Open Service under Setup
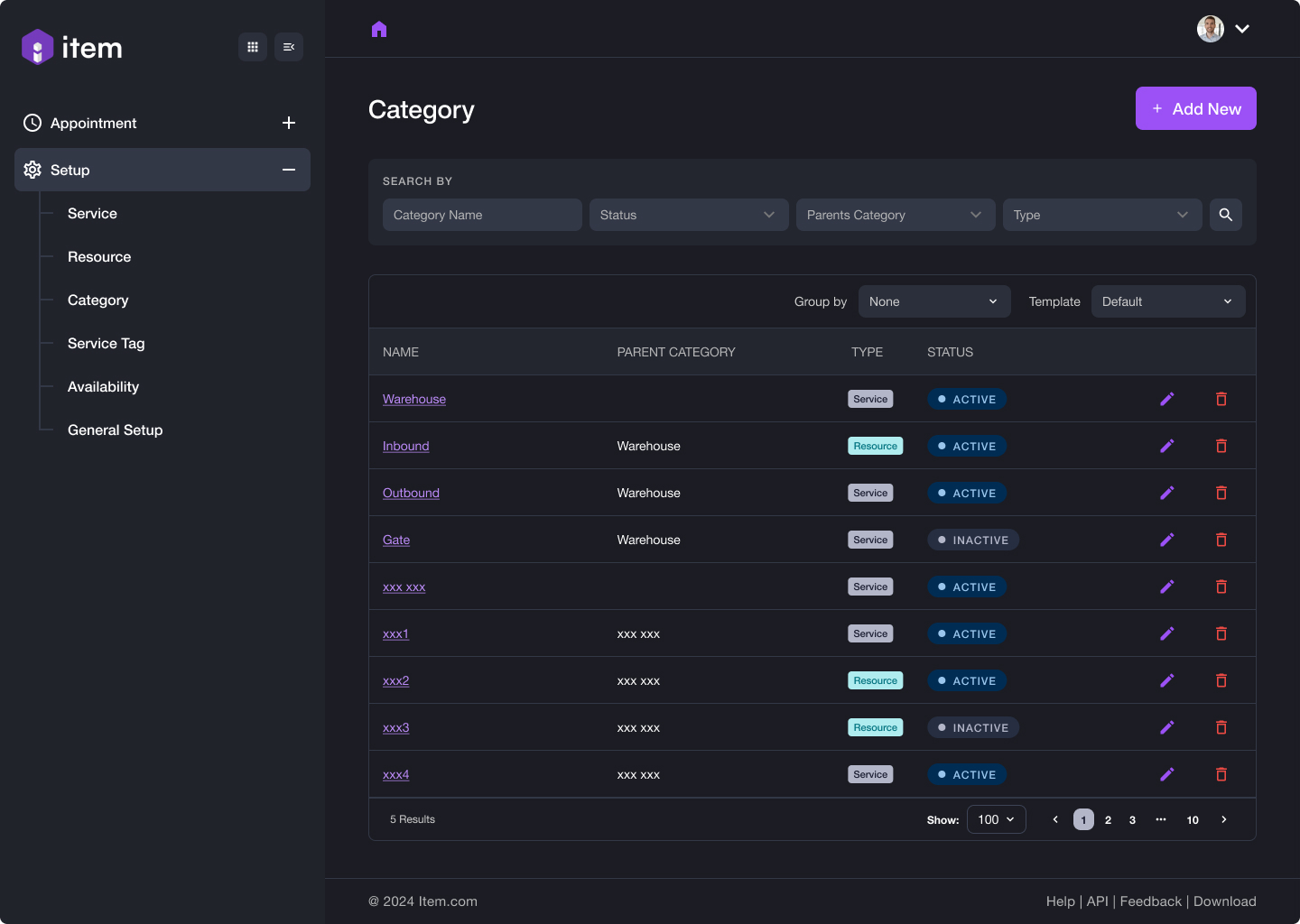 pyautogui.click(x=92, y=213)
